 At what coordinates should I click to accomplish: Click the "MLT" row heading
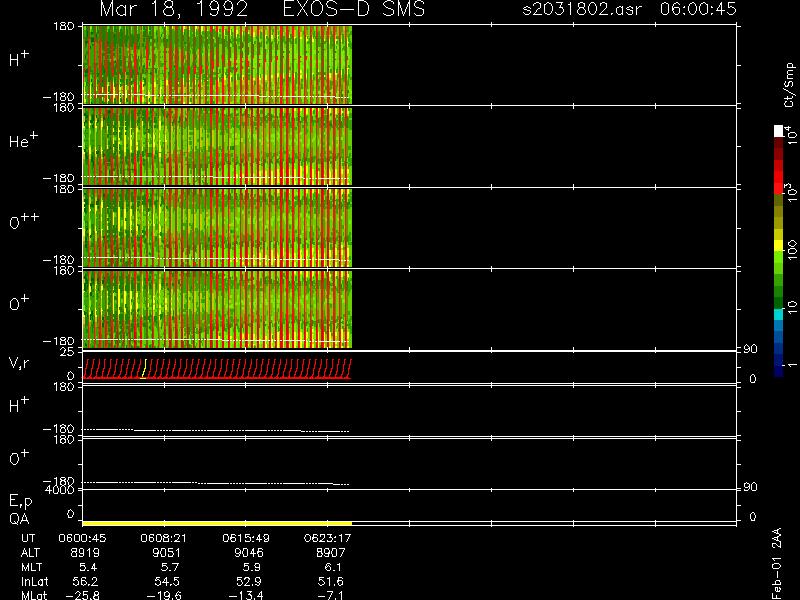coord(31,567)
